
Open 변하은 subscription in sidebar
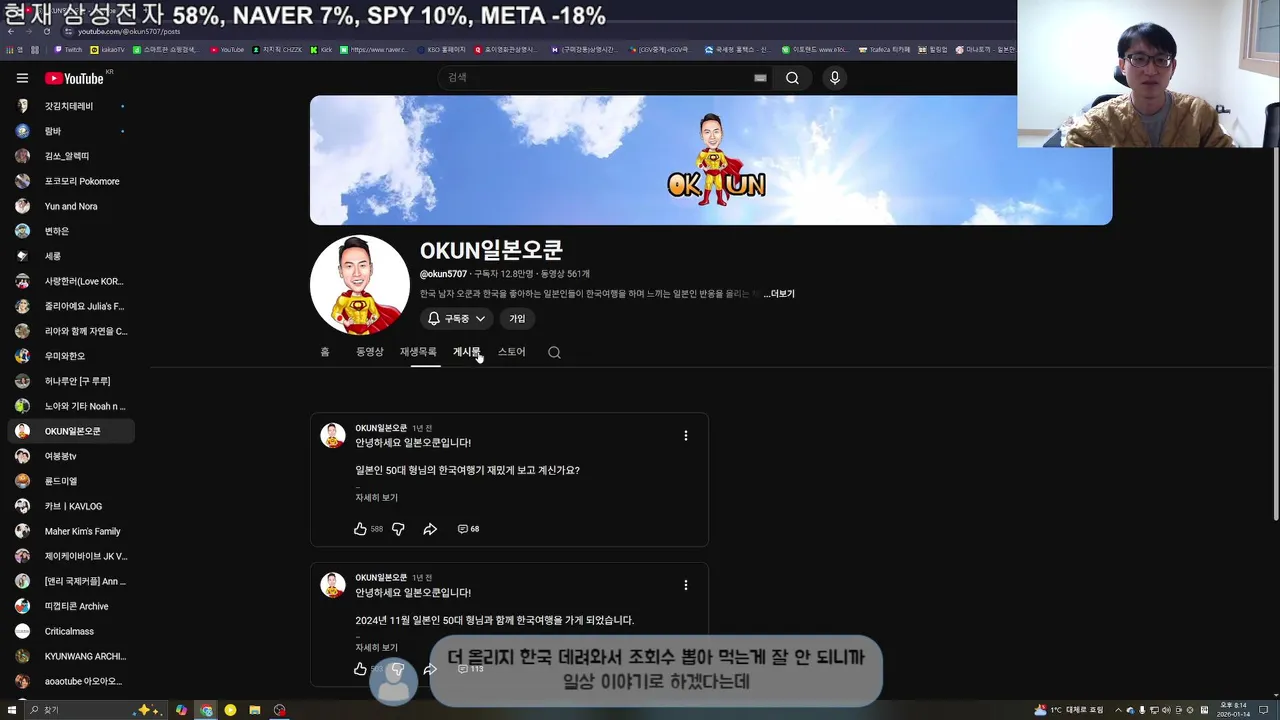(x=71, y=231)
